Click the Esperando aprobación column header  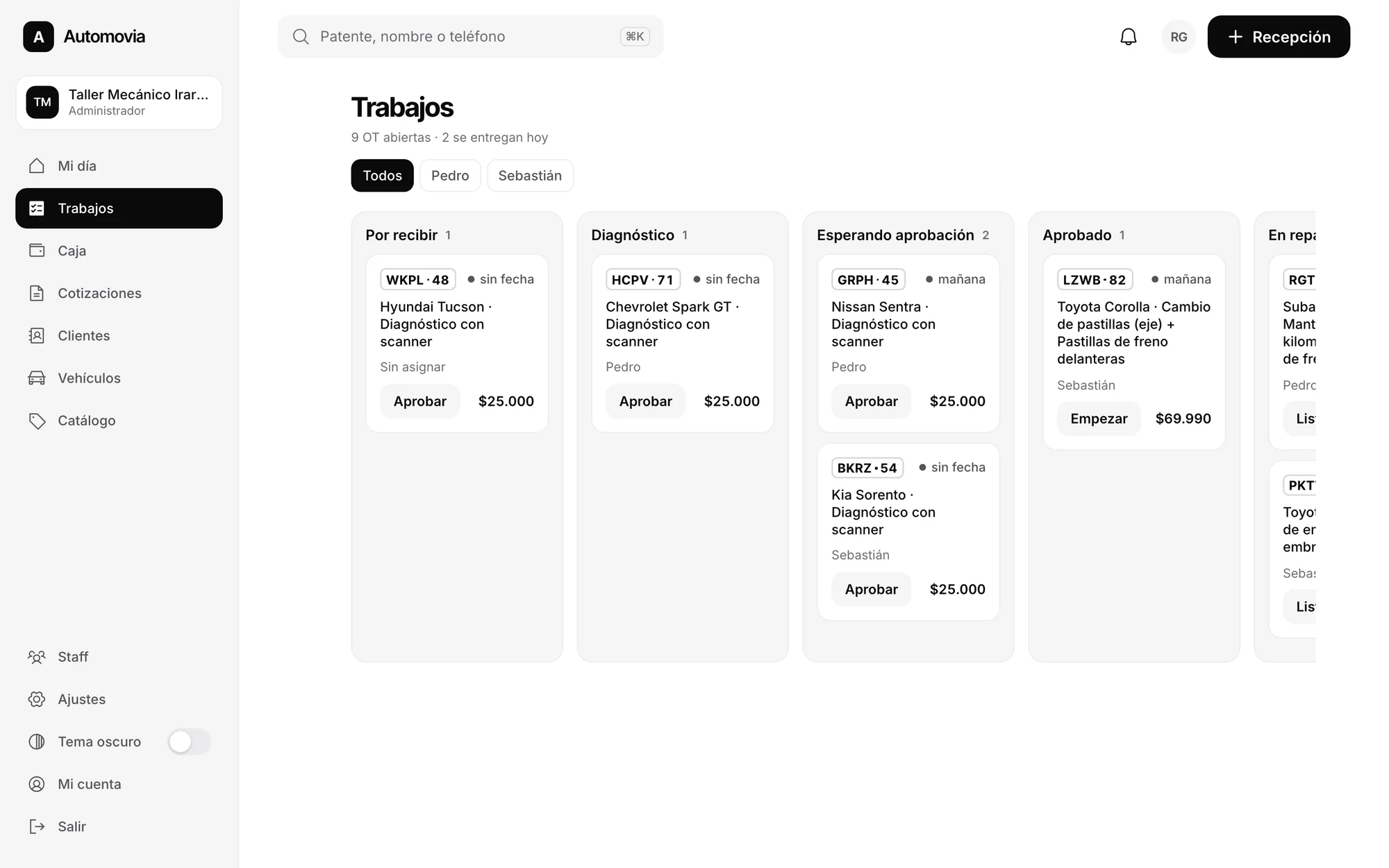point(895,235)
